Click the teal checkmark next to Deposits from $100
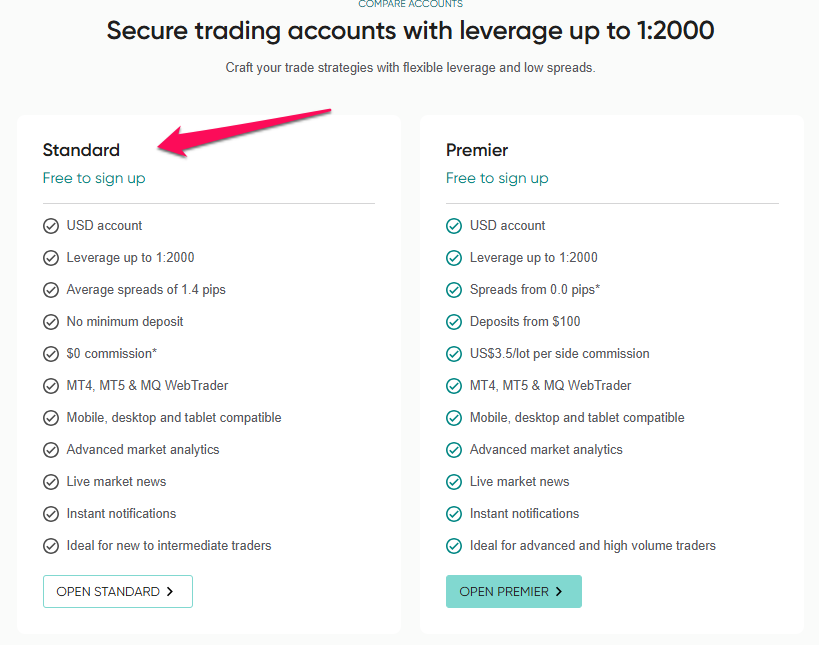The width and height of the screenshot is (819, 645). point(454,322)
